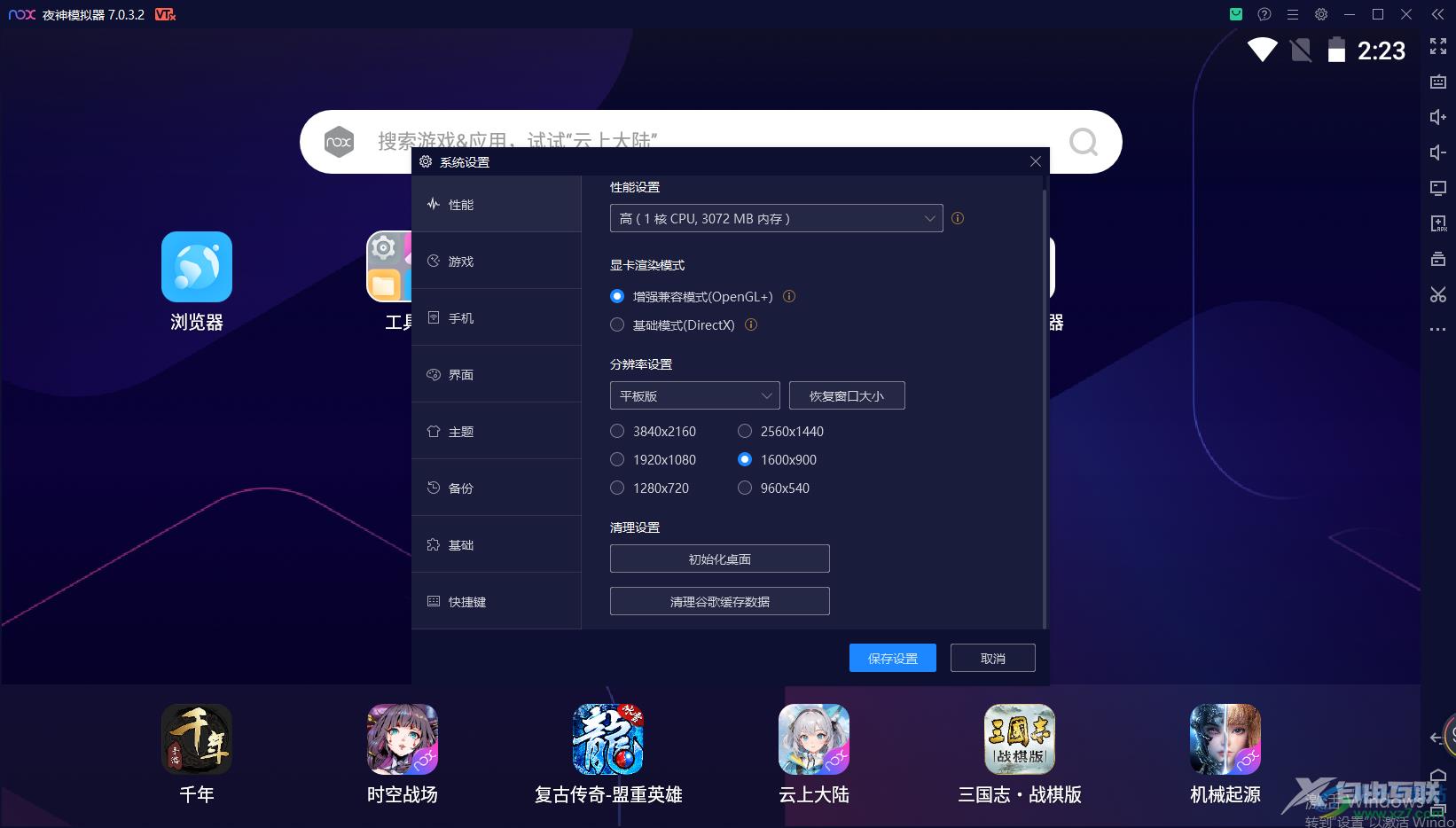
Task: Click the search magnifier icon
Action: [x=1083, y=142]
